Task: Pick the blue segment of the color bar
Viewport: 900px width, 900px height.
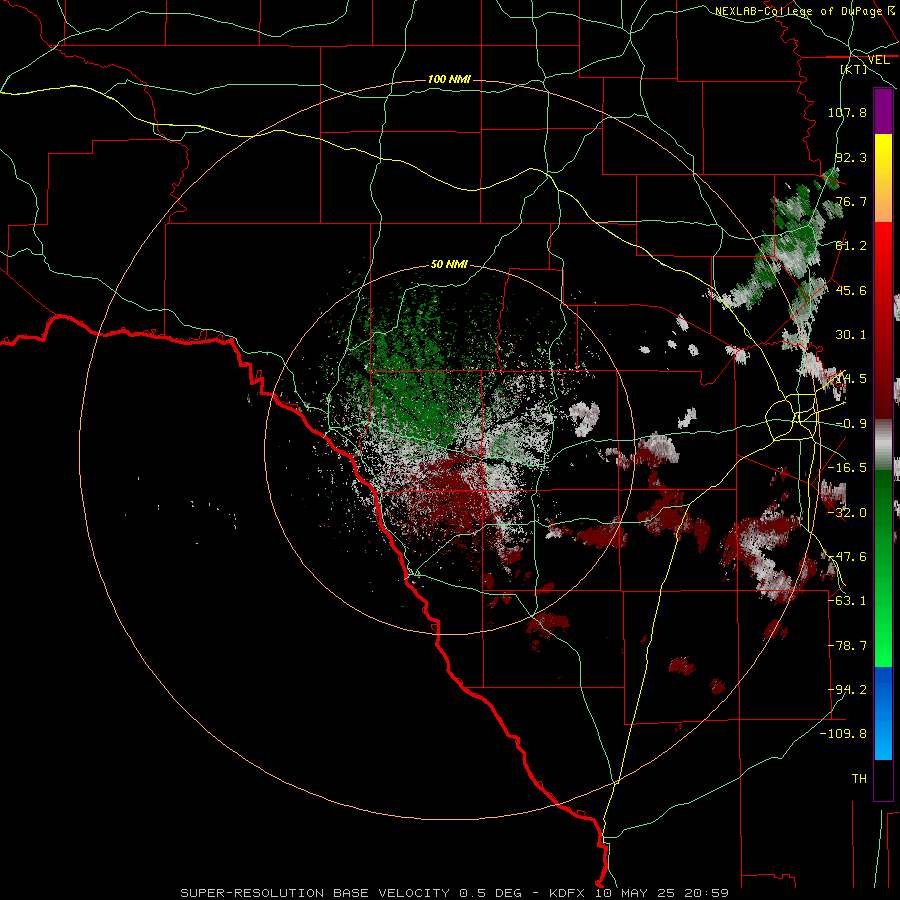Action: click(x=883, y=713)
